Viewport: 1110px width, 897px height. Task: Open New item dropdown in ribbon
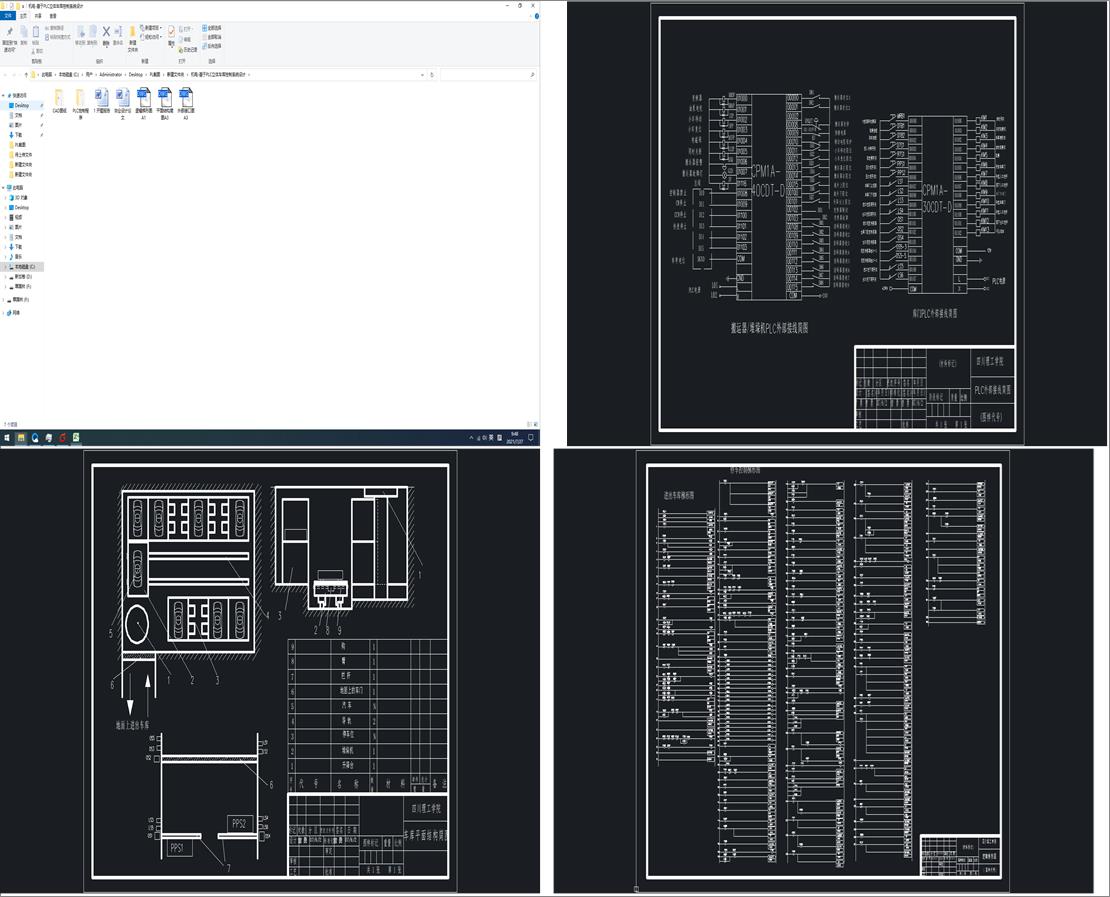click(x=152, y=28)
